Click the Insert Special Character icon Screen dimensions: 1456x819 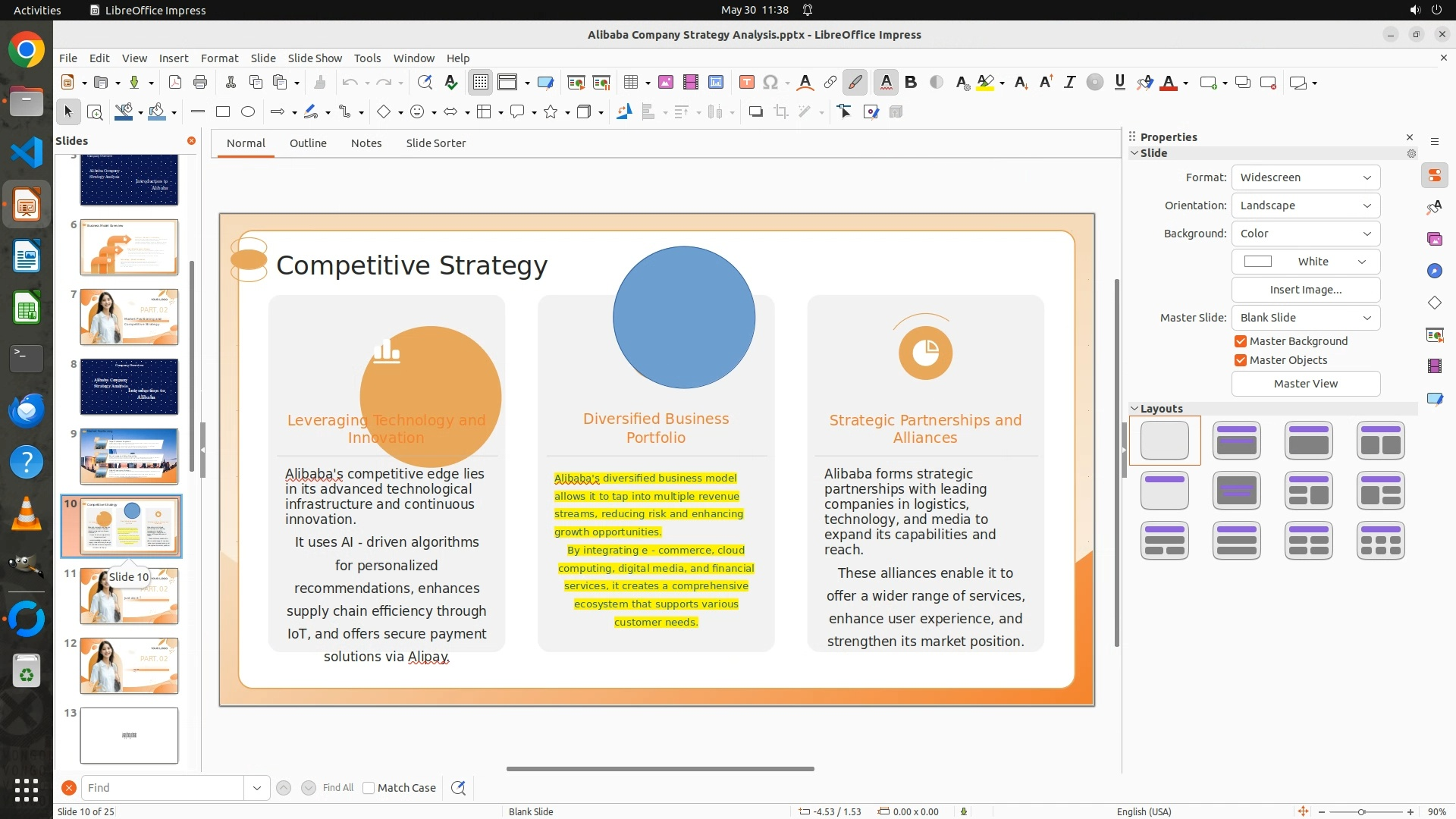pos(770,83)
